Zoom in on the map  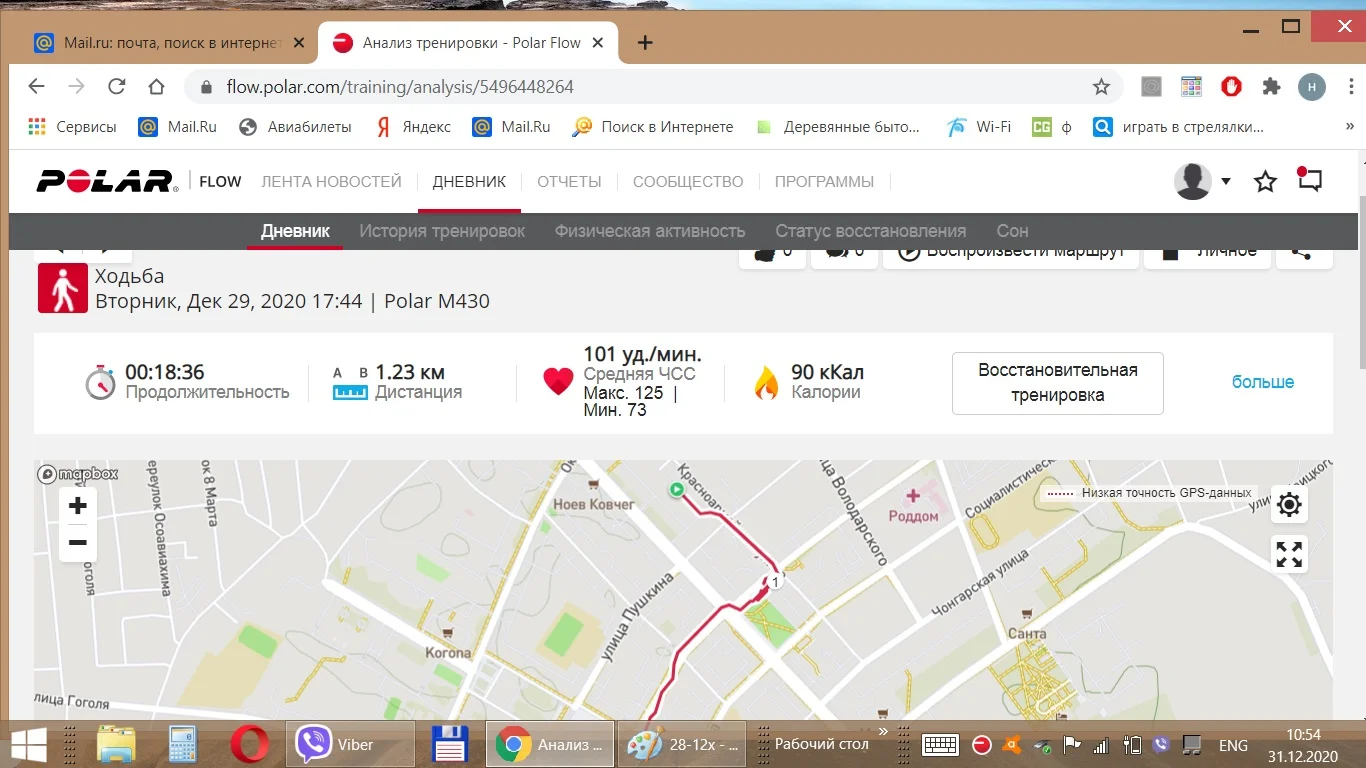pos(78,506)
